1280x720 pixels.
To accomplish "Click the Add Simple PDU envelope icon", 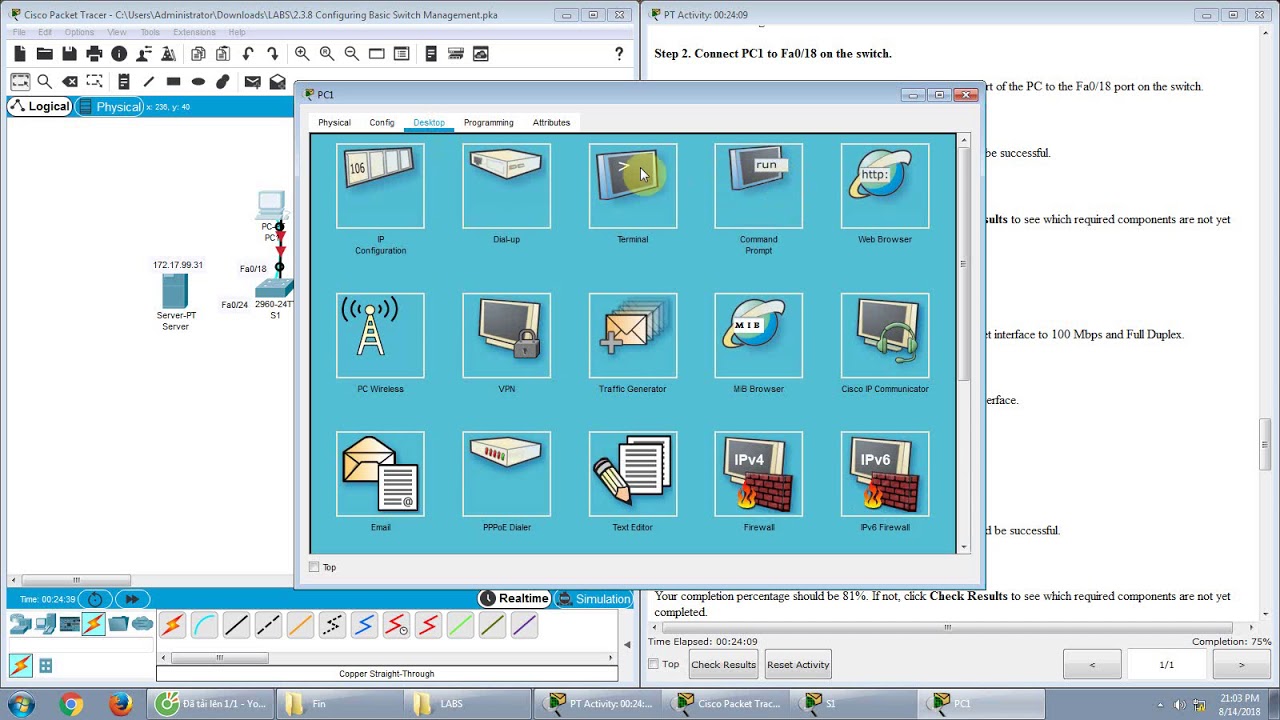I will tap(252, 82).
